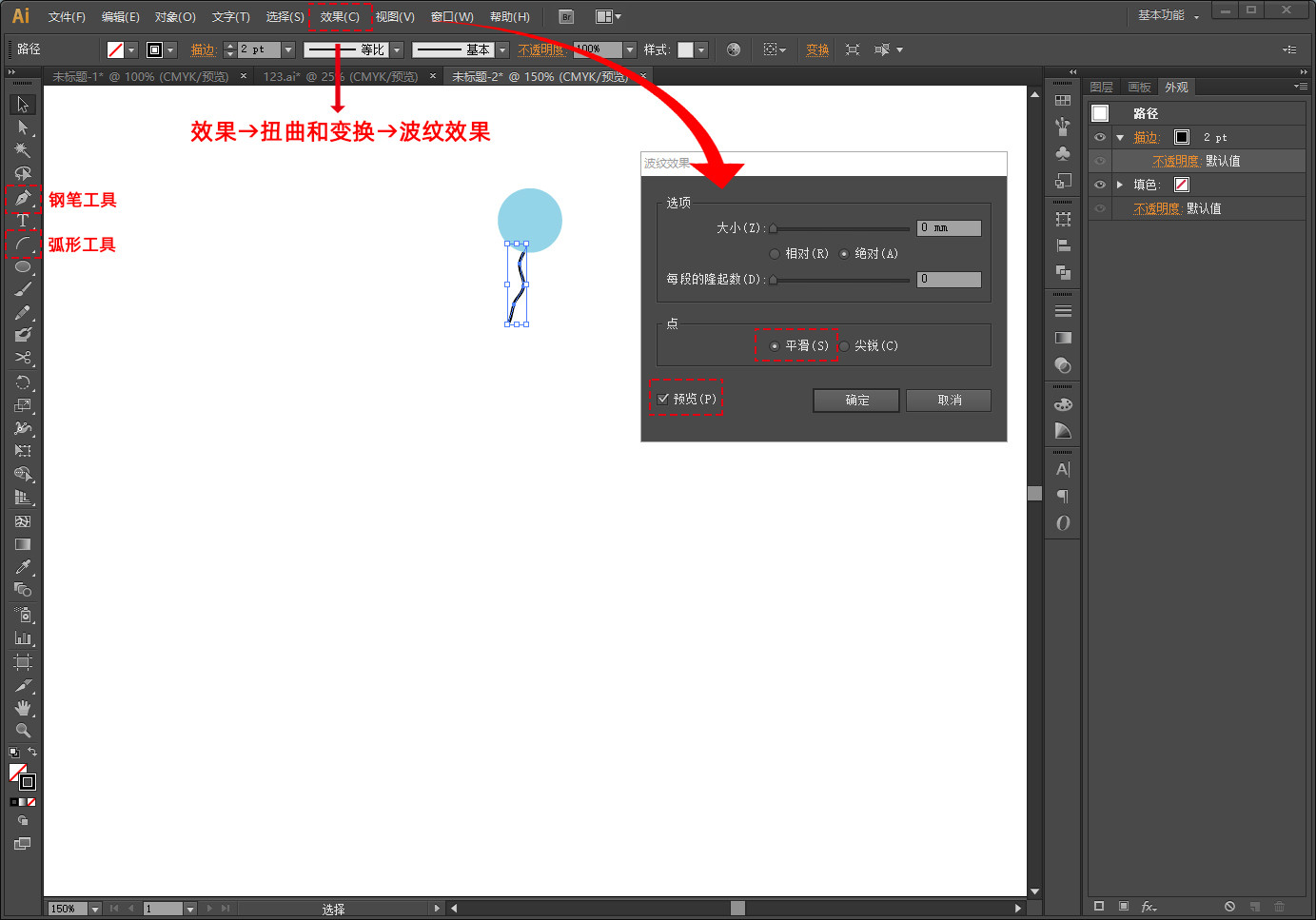
Task: Click the 每段的隆起数(D) slider
Action: 840,280
